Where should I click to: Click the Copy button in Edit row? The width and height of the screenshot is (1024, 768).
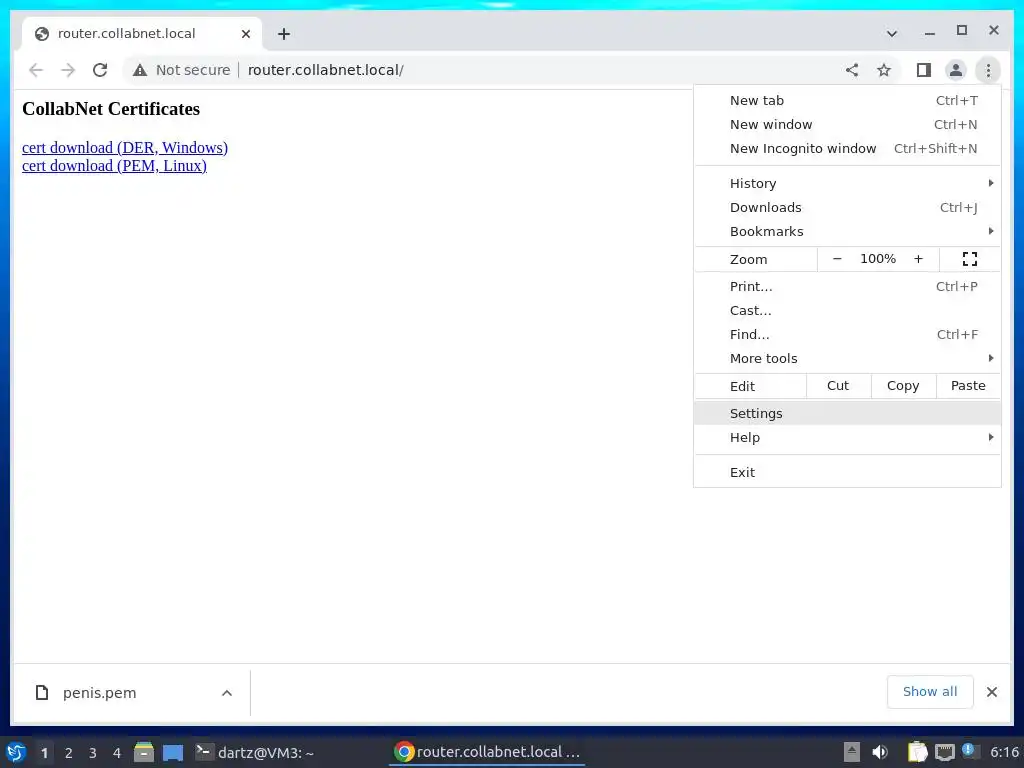[x=903, y=386]
